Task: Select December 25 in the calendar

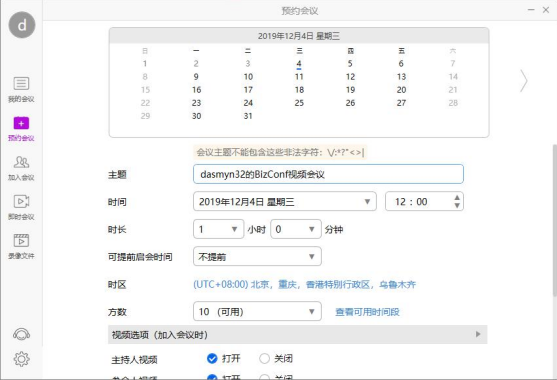Action: pyautogui.click(x=299, y=103)
